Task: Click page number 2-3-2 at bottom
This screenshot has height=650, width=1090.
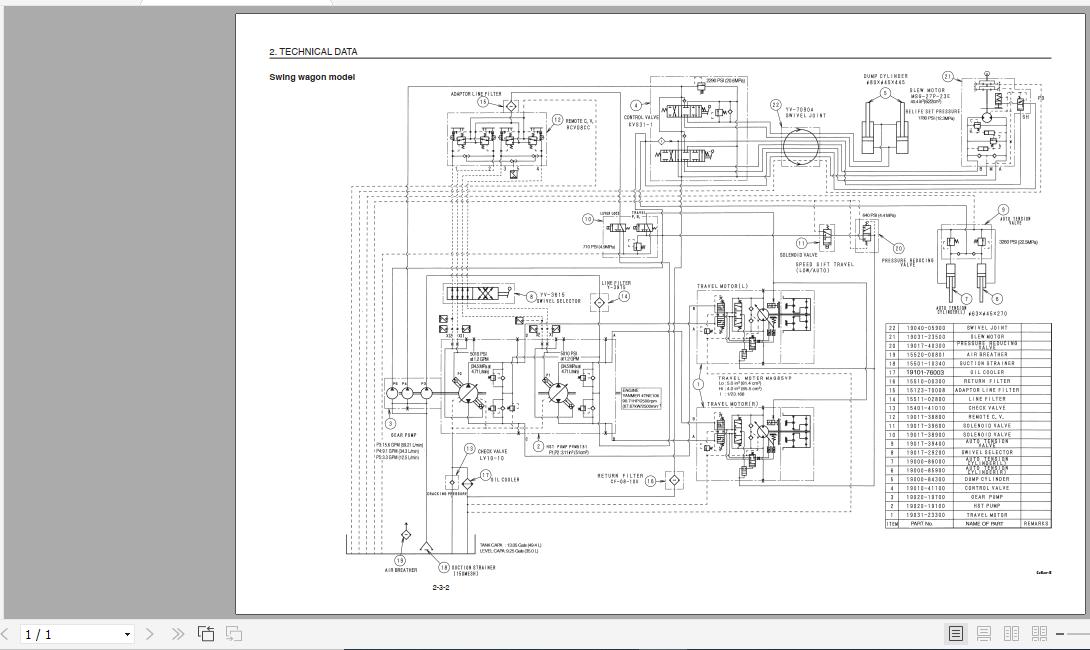Action: tap(441, 587)
